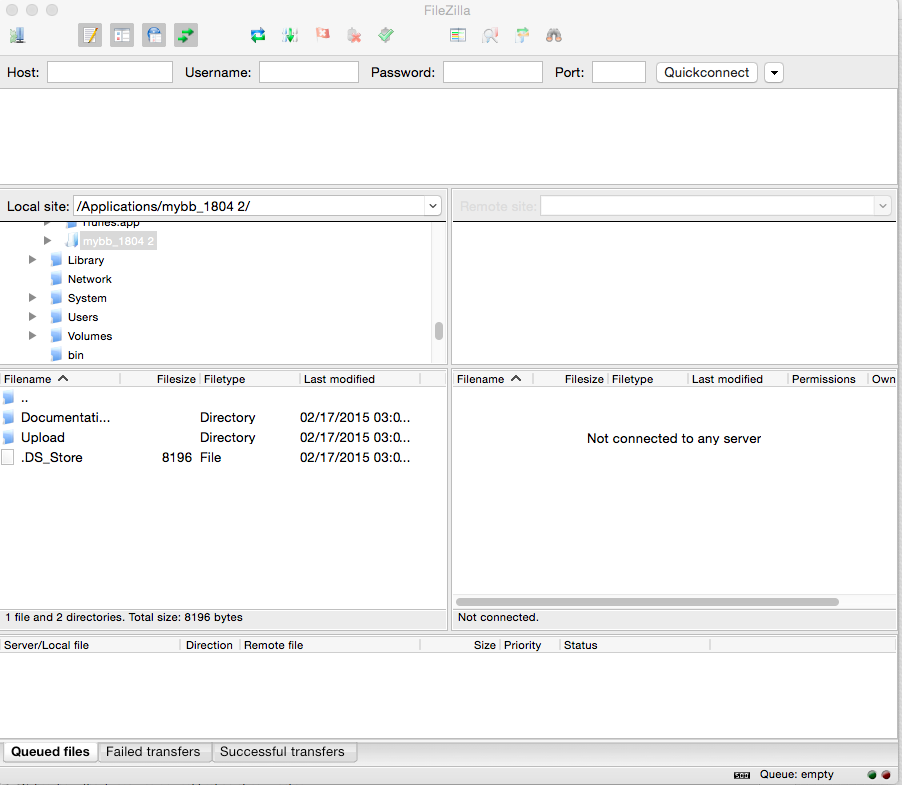Select the mybb_1804 2 tree item
This screenshot has width=902, height=785.
[x=118, y=241]
